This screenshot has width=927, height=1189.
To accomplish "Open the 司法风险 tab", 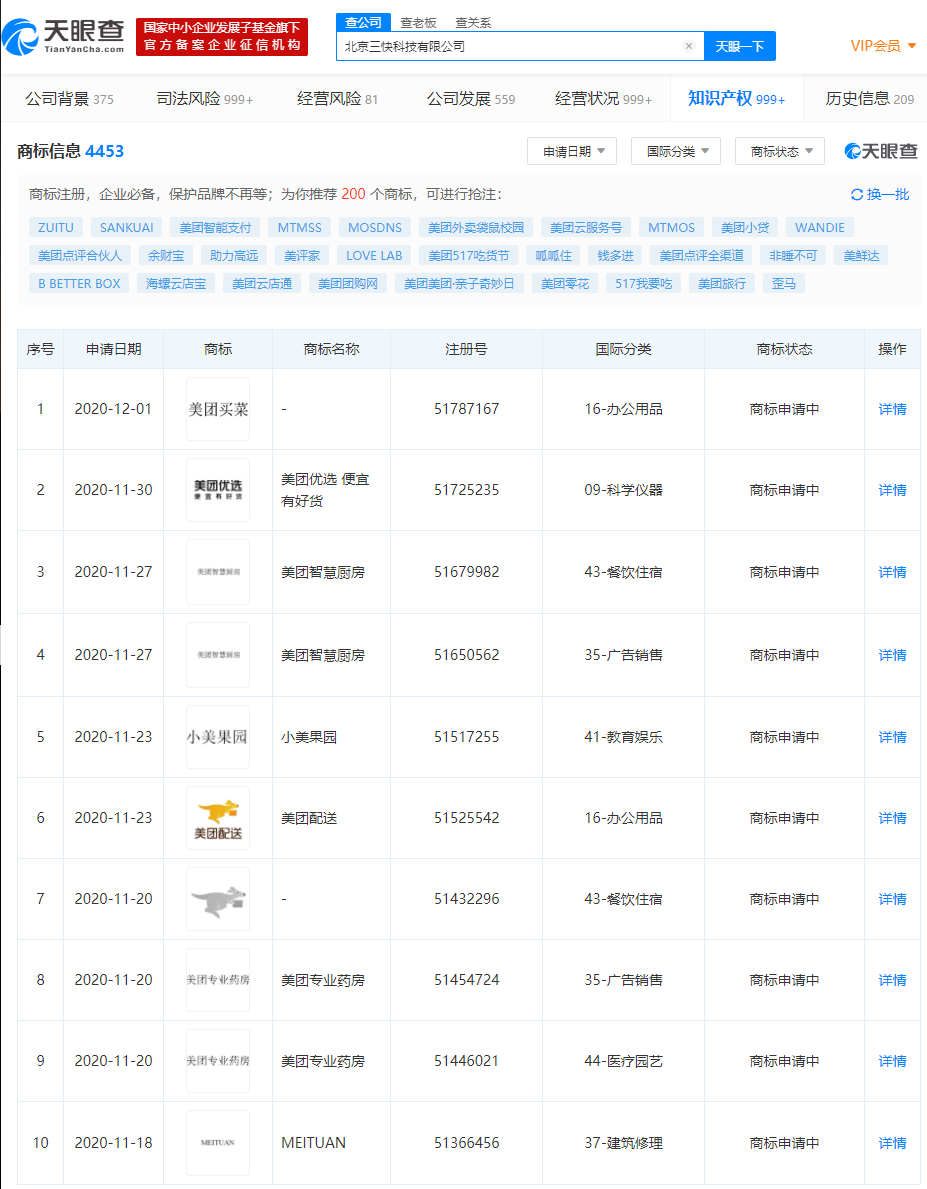I will [205, 99].
